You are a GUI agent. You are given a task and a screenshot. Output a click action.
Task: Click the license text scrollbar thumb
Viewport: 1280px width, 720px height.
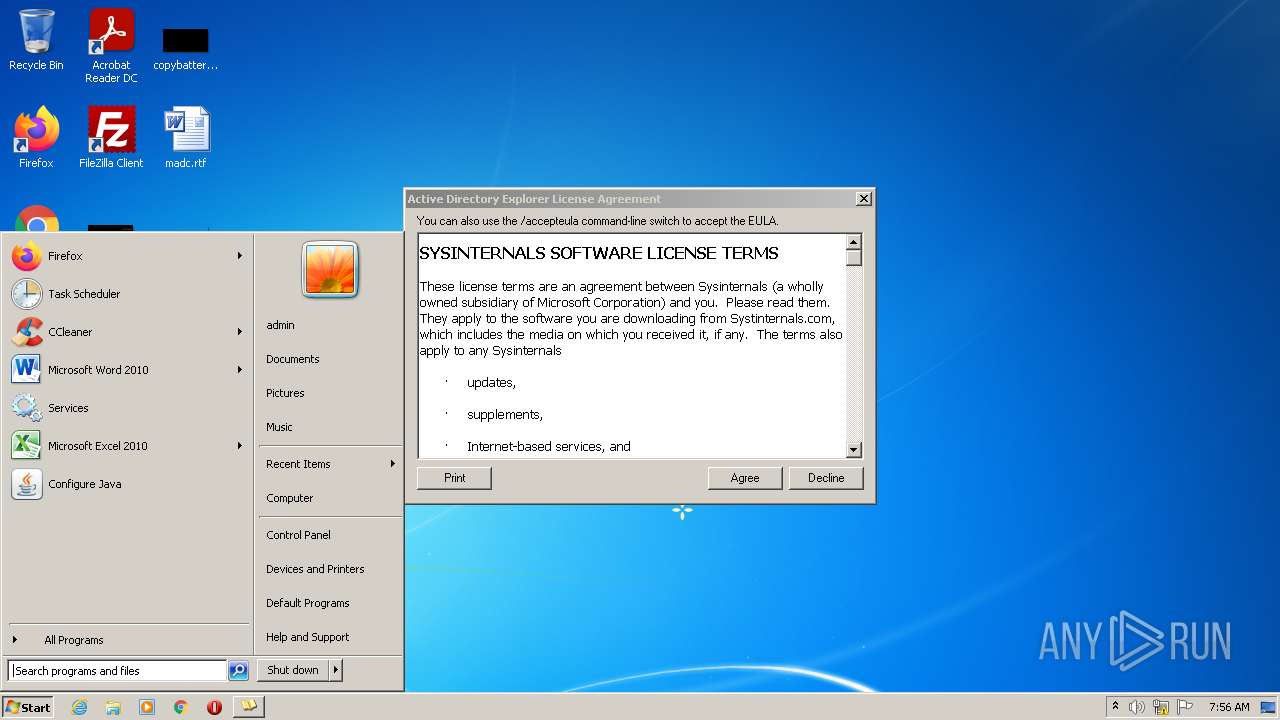pos(854,257)
